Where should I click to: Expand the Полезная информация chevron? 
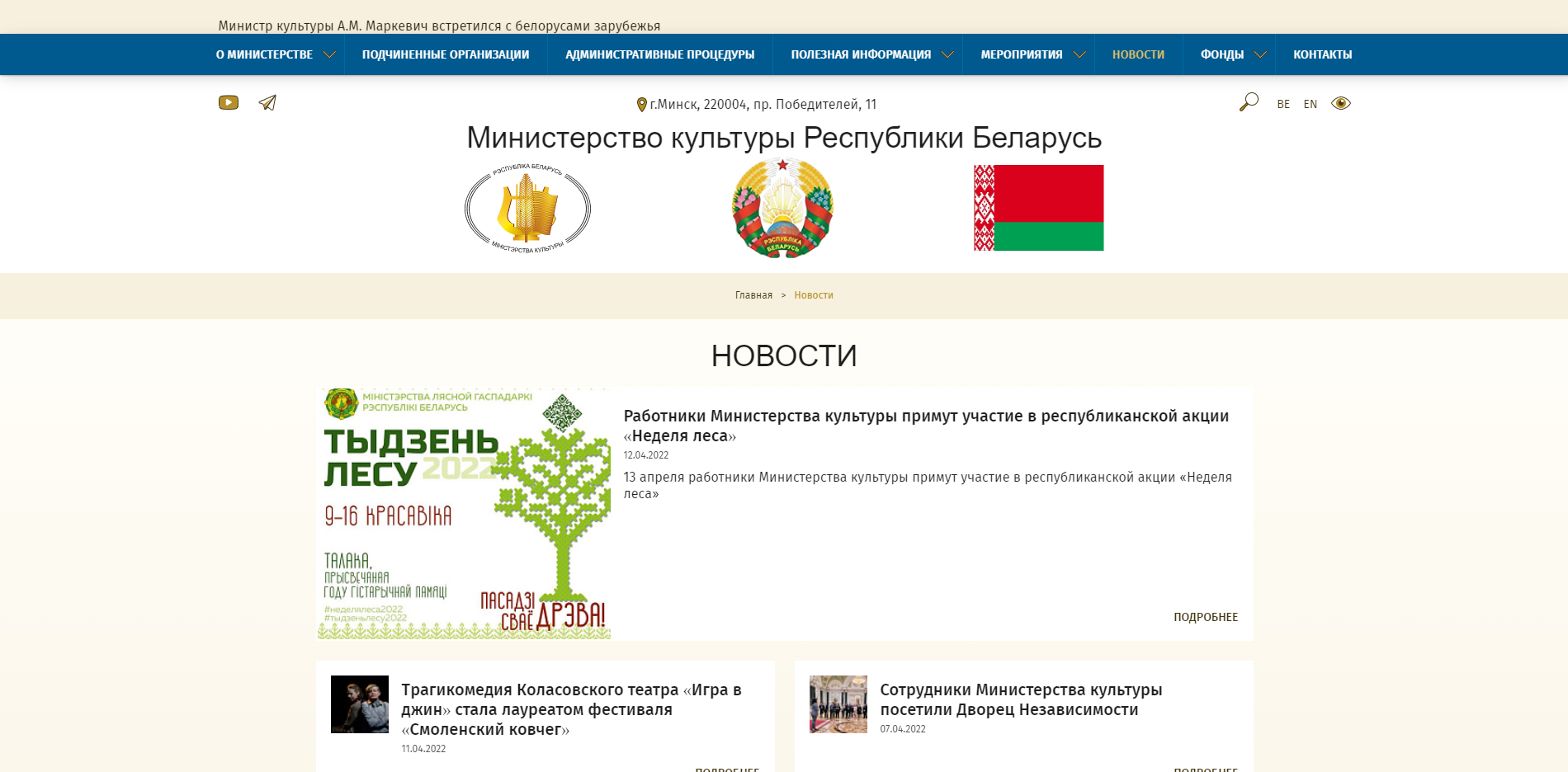click(x=947, y=55)
